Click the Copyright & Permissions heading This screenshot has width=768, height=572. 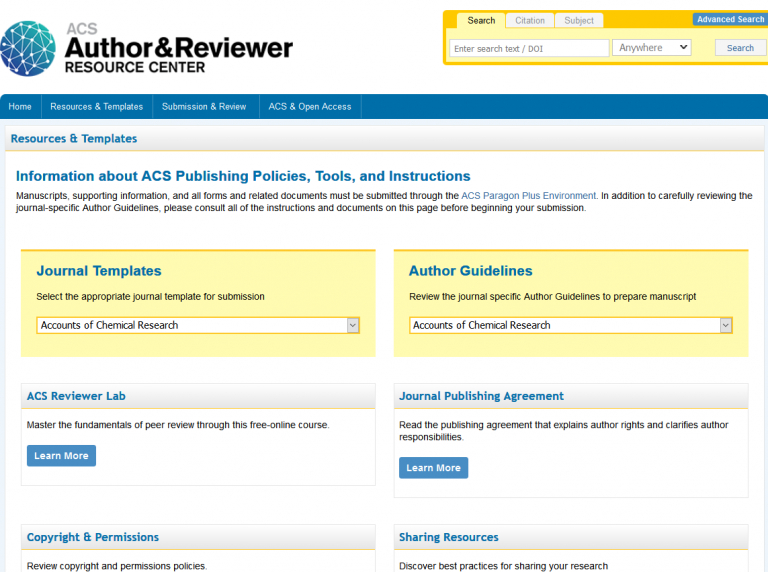point(93,537)
